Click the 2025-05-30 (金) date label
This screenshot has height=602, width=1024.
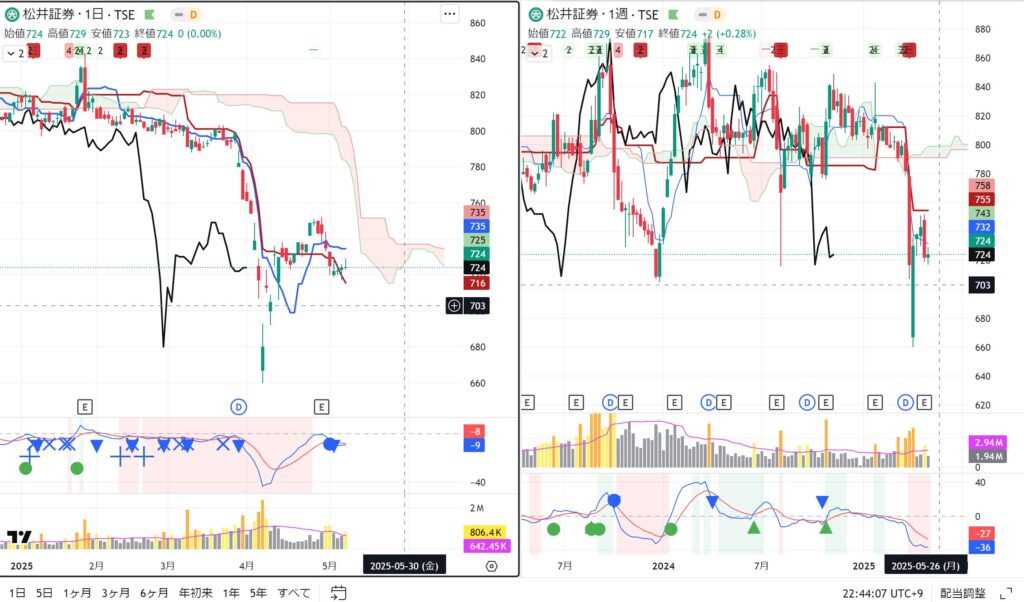[404, 565]
